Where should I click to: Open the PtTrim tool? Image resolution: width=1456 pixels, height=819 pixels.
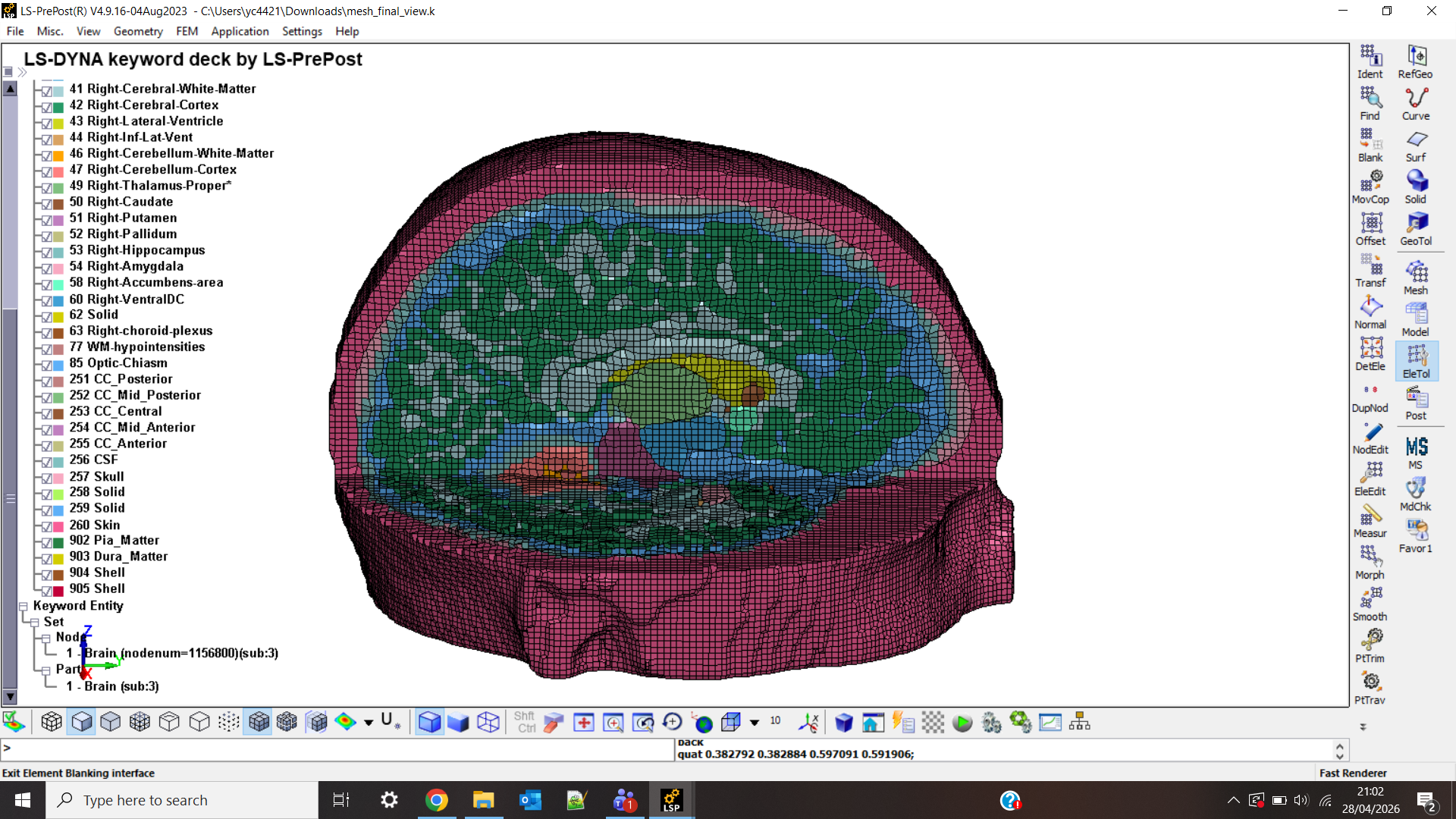1370,645
